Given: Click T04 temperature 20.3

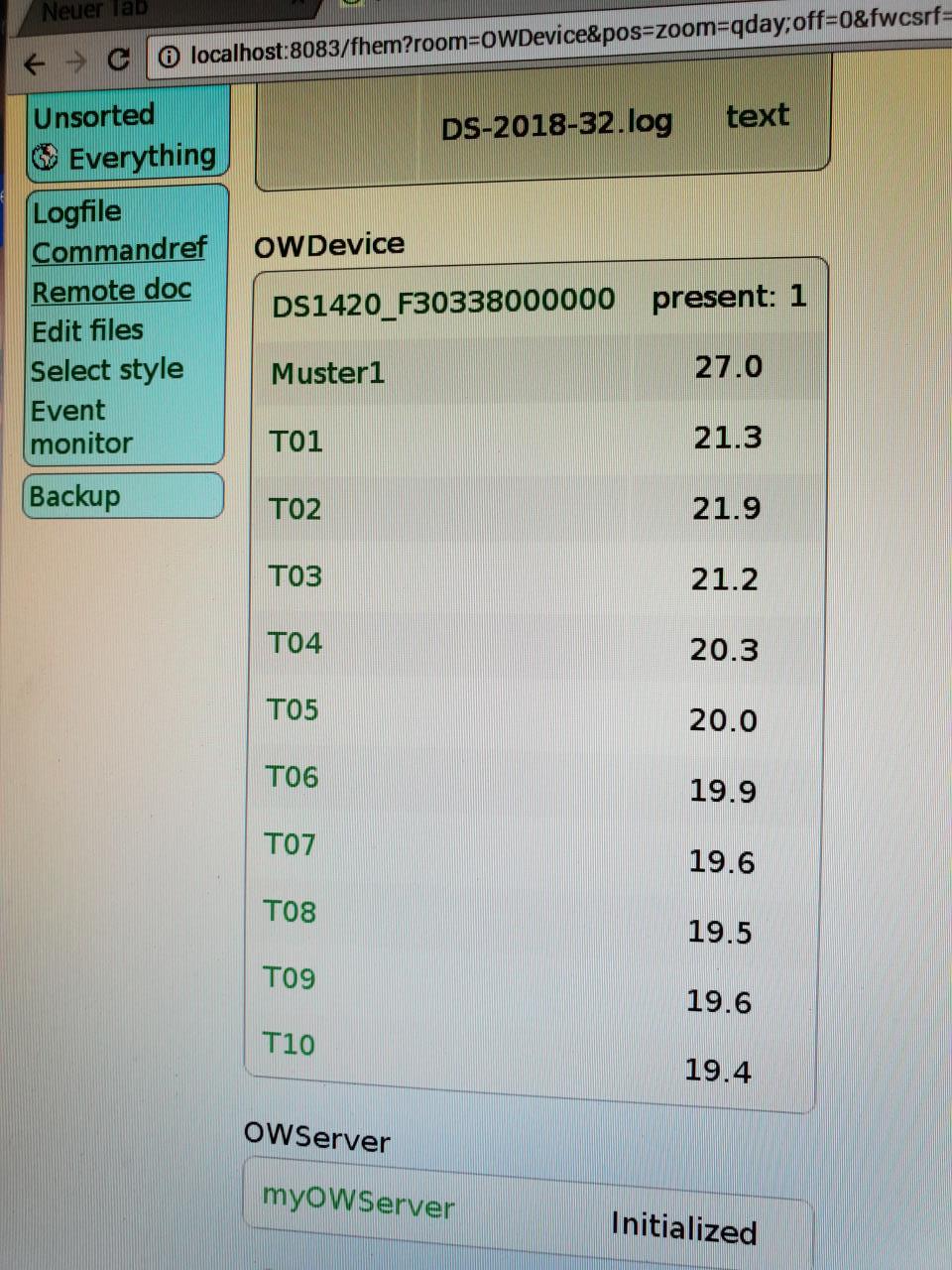Looking at the screenshot, I should (x=724, y=650).
